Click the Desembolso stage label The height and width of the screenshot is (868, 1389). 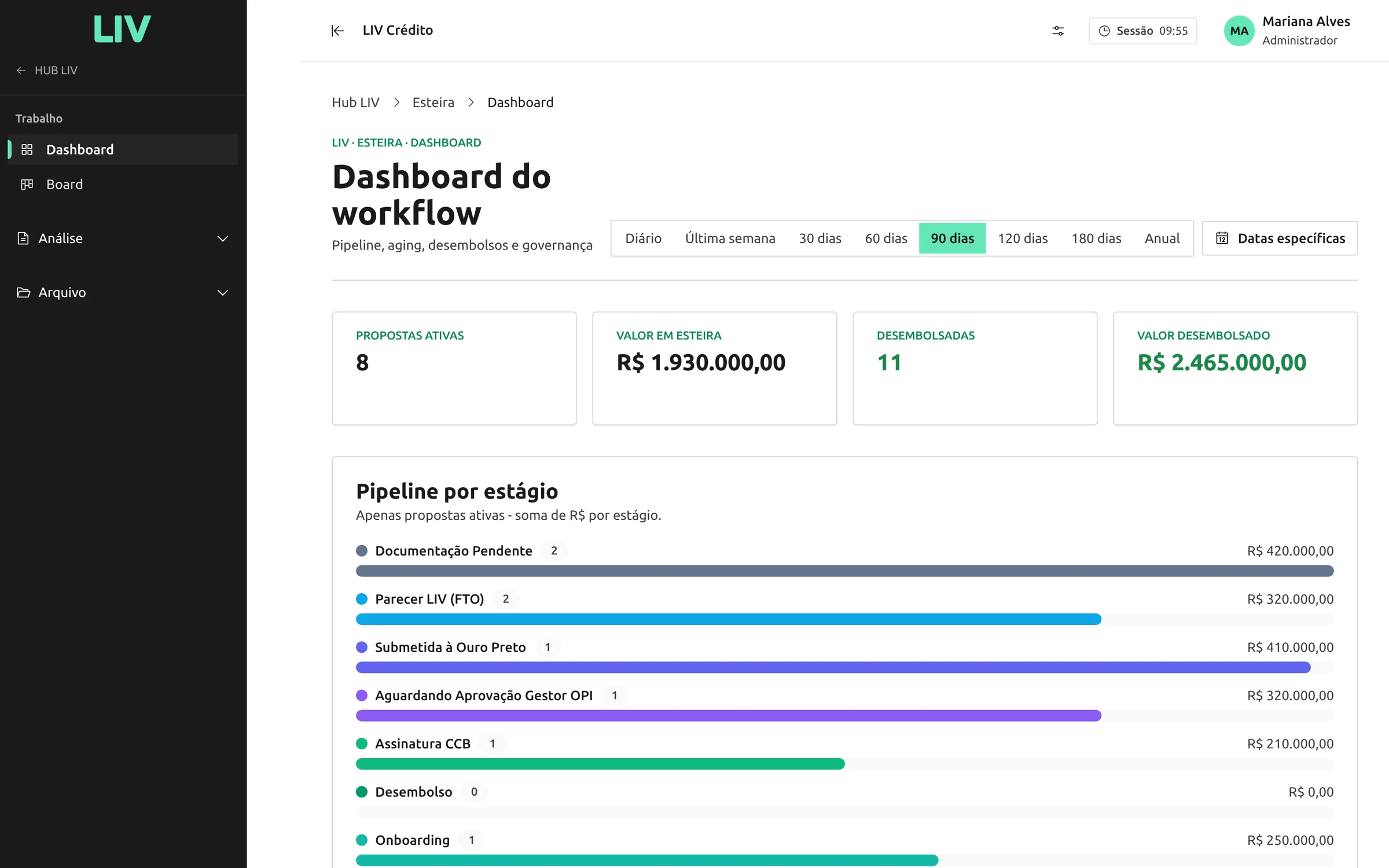(413, 792)
